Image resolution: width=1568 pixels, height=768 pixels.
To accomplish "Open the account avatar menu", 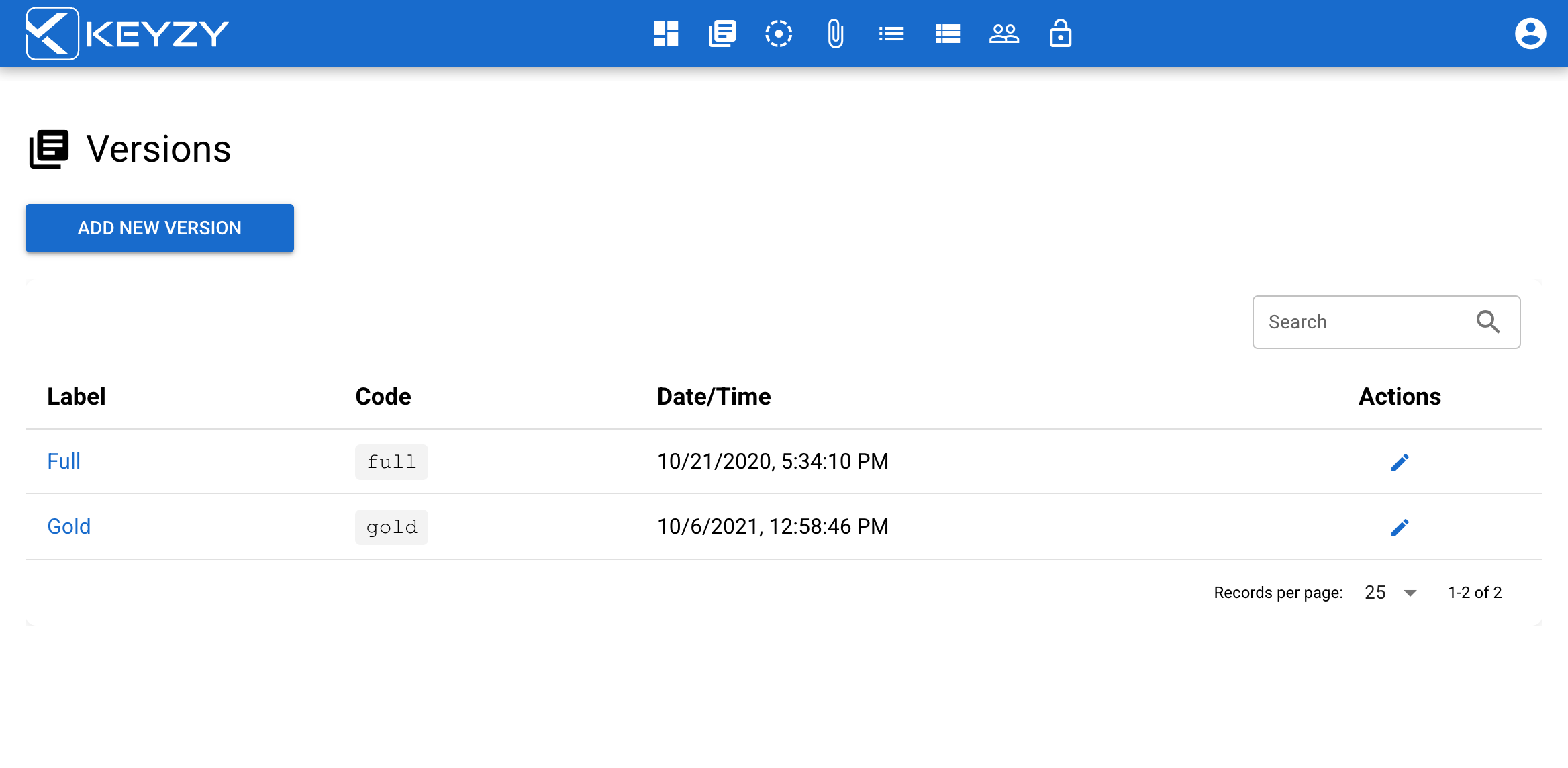I will click(1530, 33).
